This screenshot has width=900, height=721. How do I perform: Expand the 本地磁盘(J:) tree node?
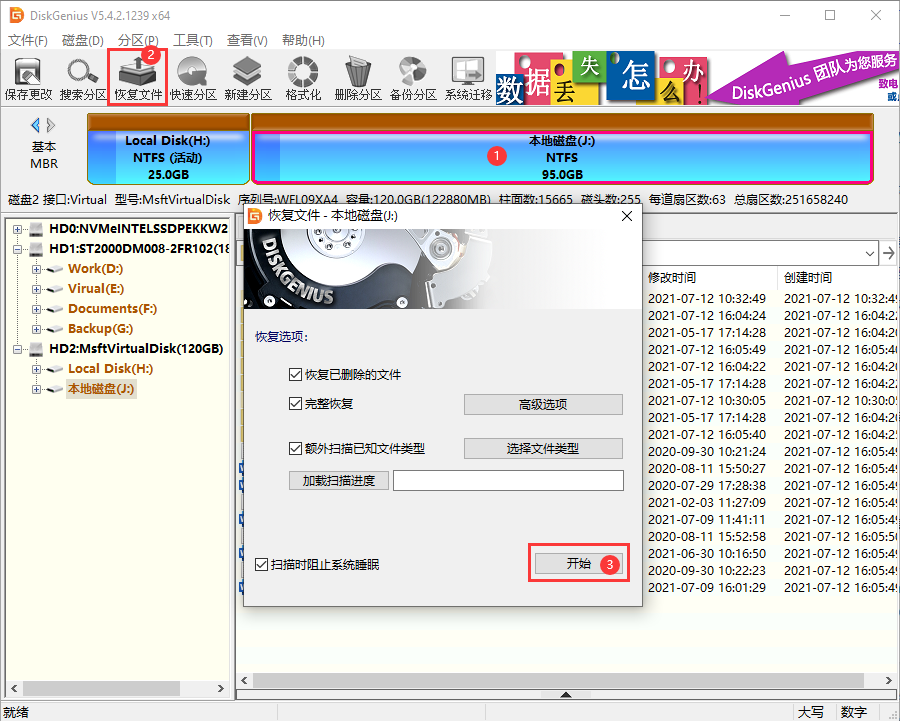click(x=36, y=389)
